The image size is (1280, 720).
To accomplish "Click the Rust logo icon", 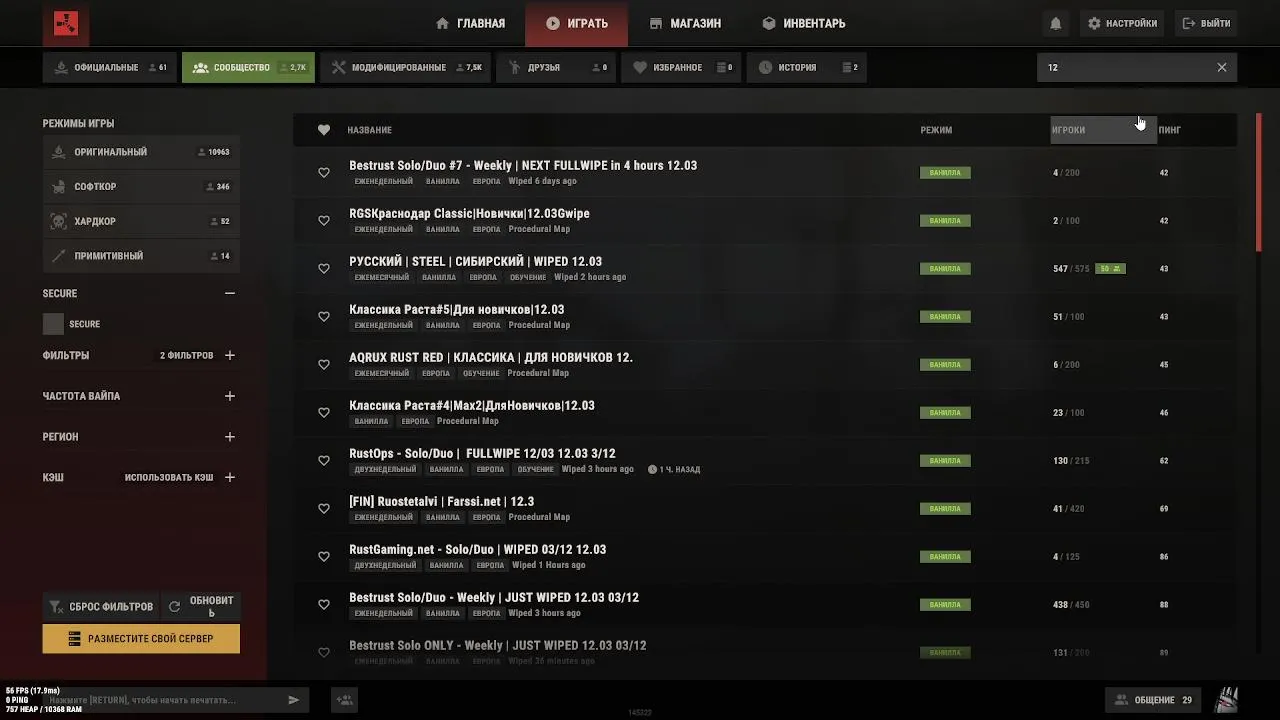I will (x=66, y=24).
